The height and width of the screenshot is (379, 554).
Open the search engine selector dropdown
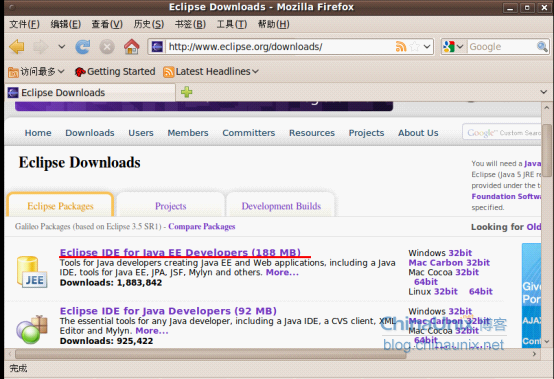tap(460, 47)
